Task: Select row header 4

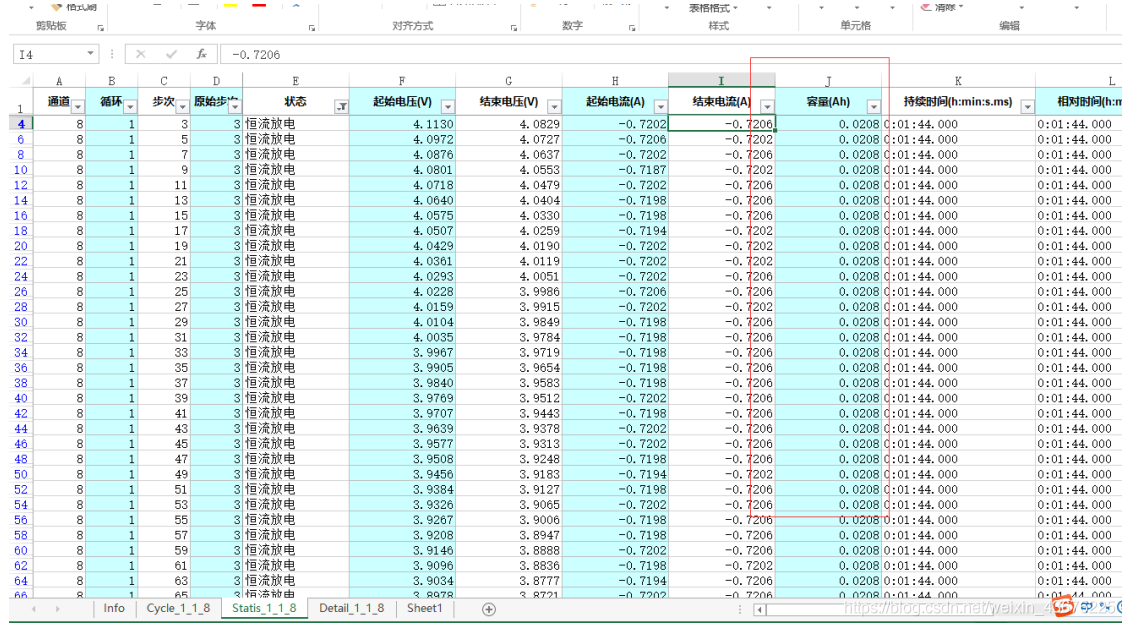Action: click(21, 124)
